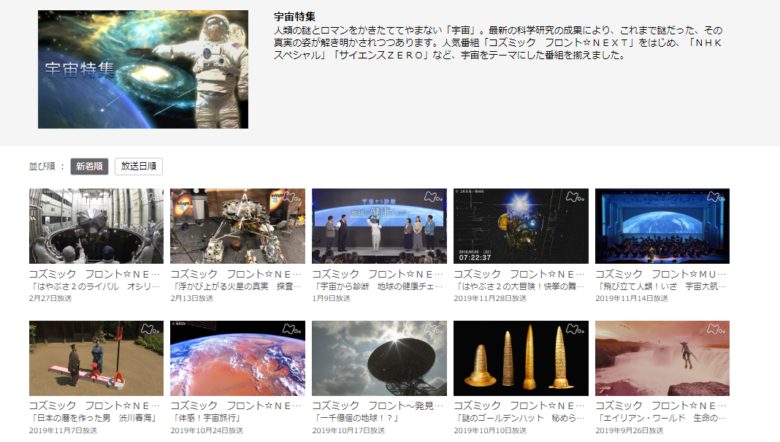Click the title link above 「はやぶさ２の大冒険」

[519, 274]
